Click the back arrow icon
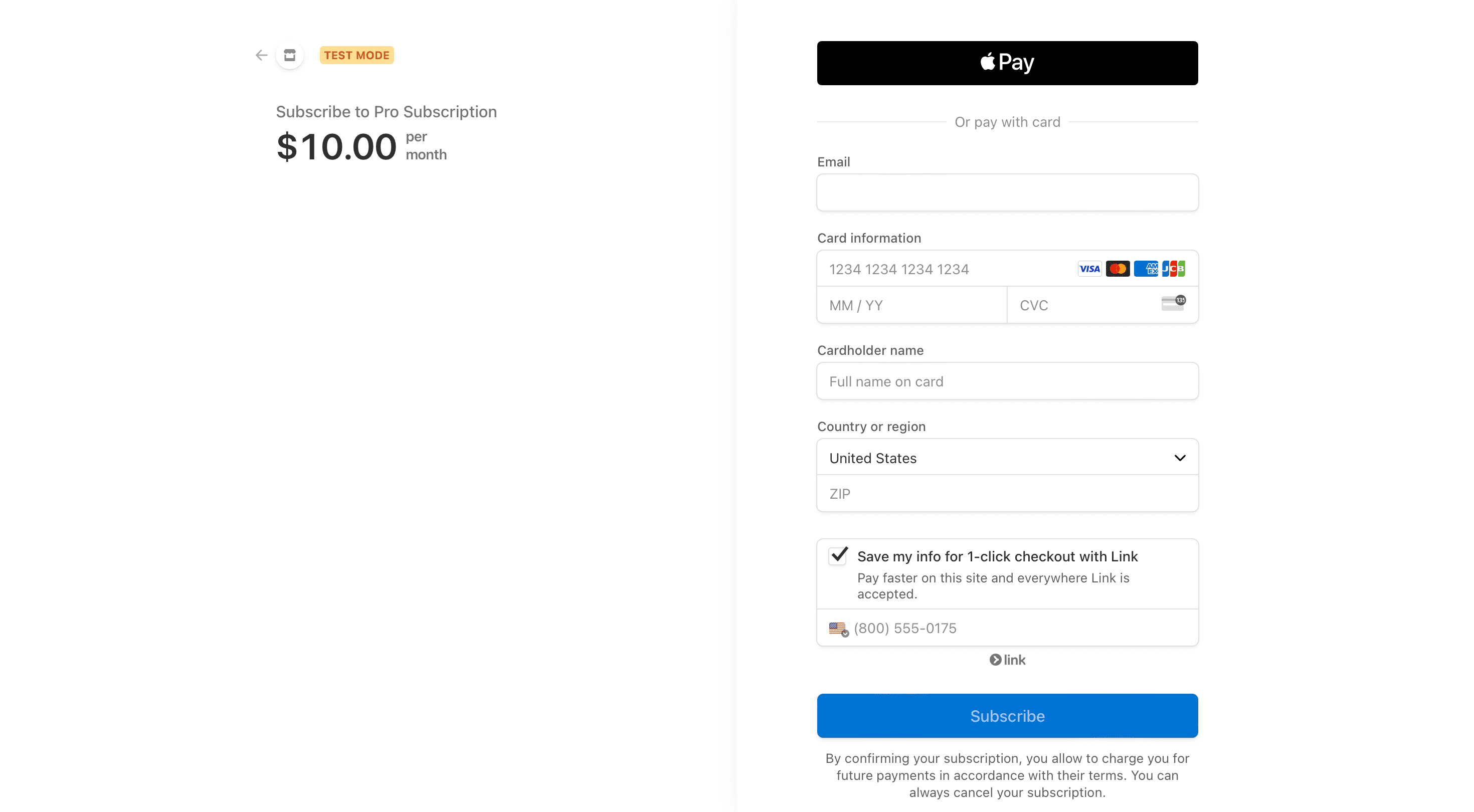Viewport: 1474px width, 812px height. tap(262, 55)
